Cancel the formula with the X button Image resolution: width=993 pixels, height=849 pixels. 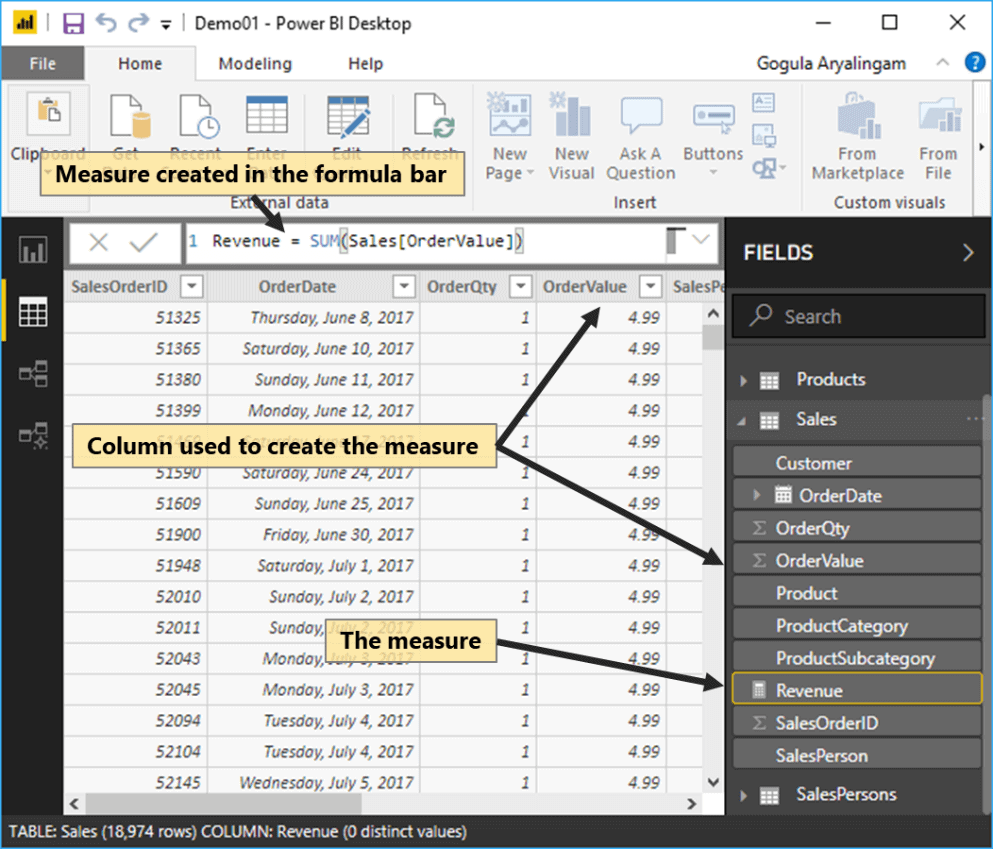98,242
